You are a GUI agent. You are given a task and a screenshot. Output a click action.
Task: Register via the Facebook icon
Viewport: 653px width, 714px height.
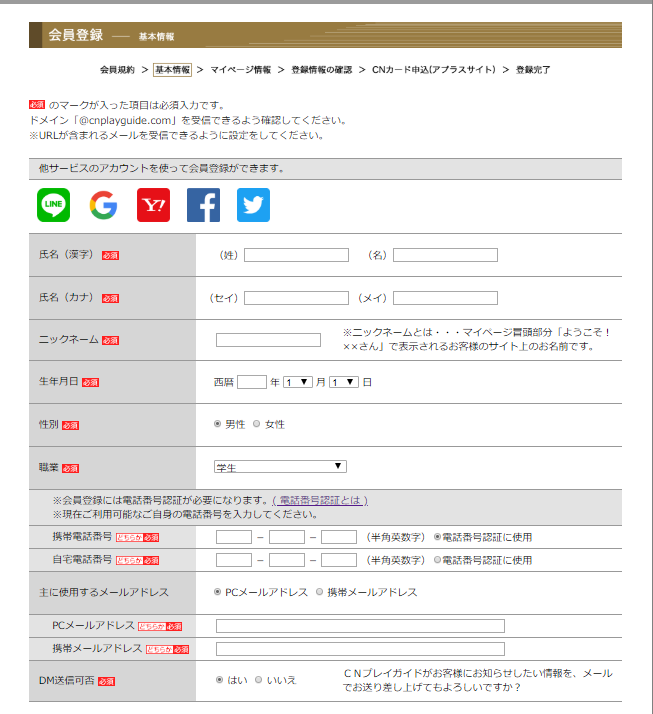point(203,205)
